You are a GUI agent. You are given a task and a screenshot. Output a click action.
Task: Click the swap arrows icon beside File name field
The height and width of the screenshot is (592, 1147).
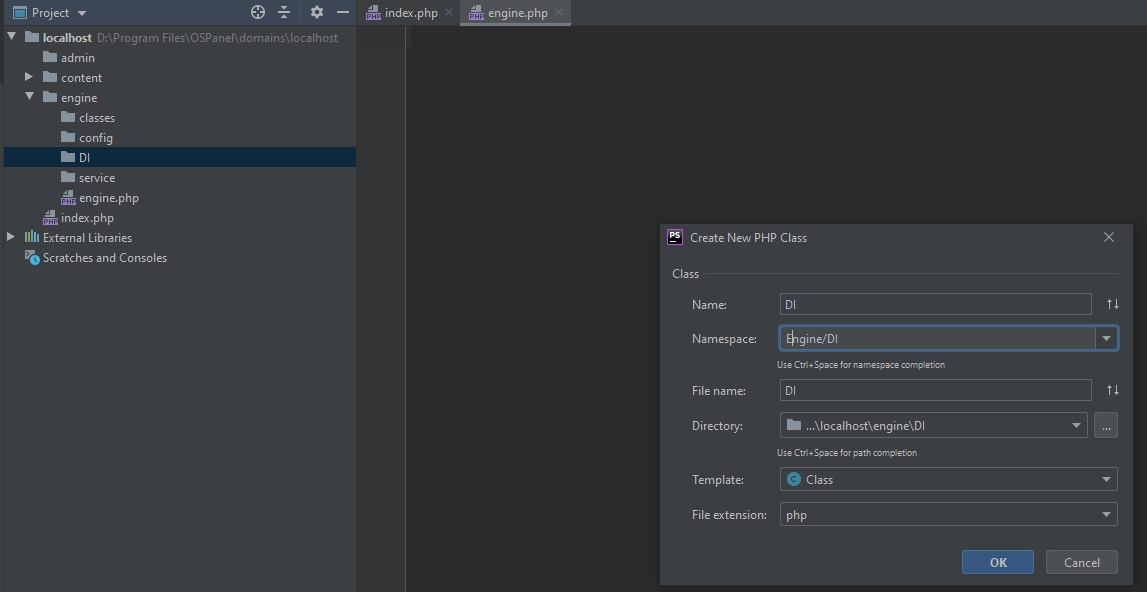pos(1112,390)
